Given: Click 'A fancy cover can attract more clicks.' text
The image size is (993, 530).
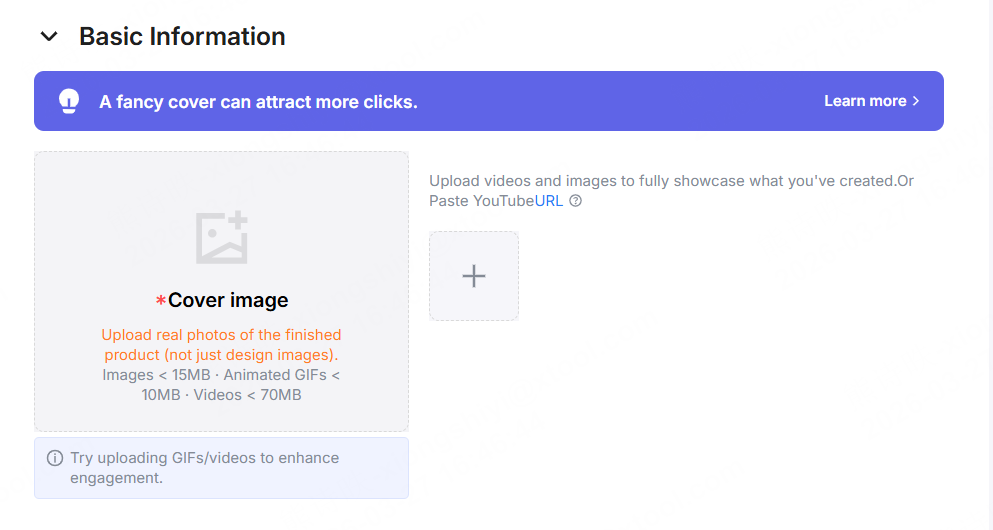Looking at the screenshot, I should [258, 102].
